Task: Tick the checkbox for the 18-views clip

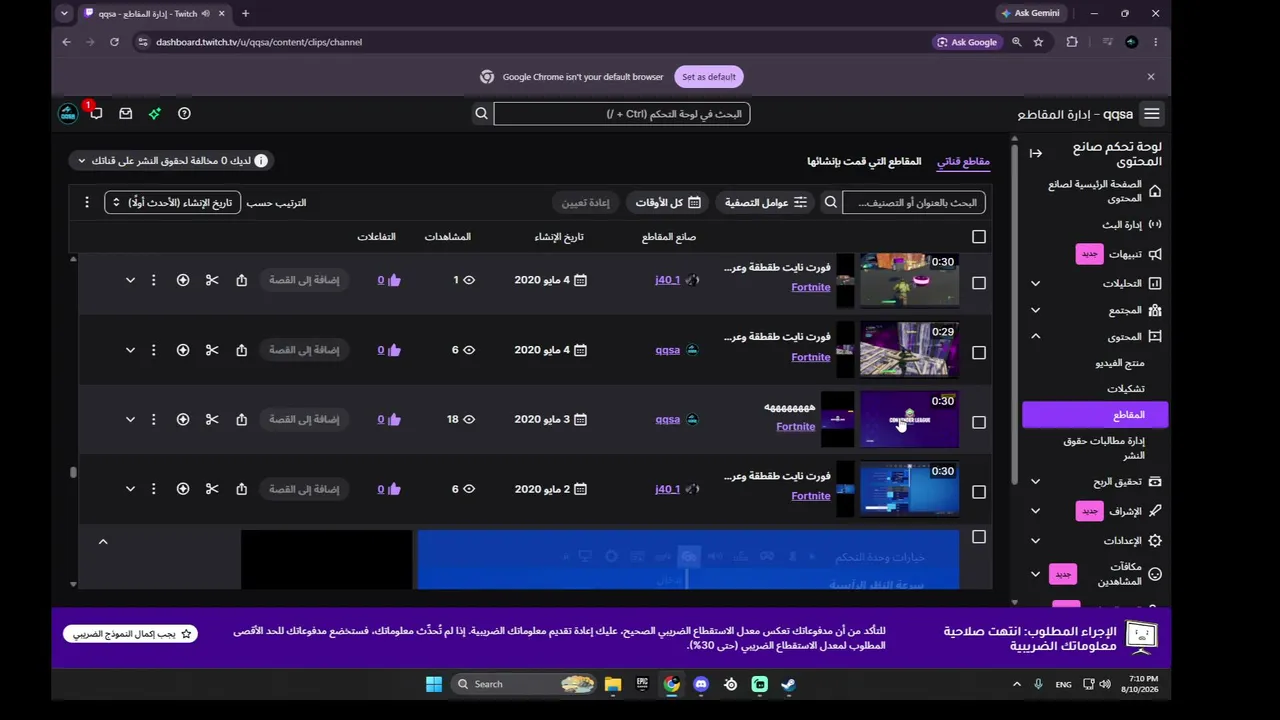Action: pyautogui.click(x=979, y=422)
